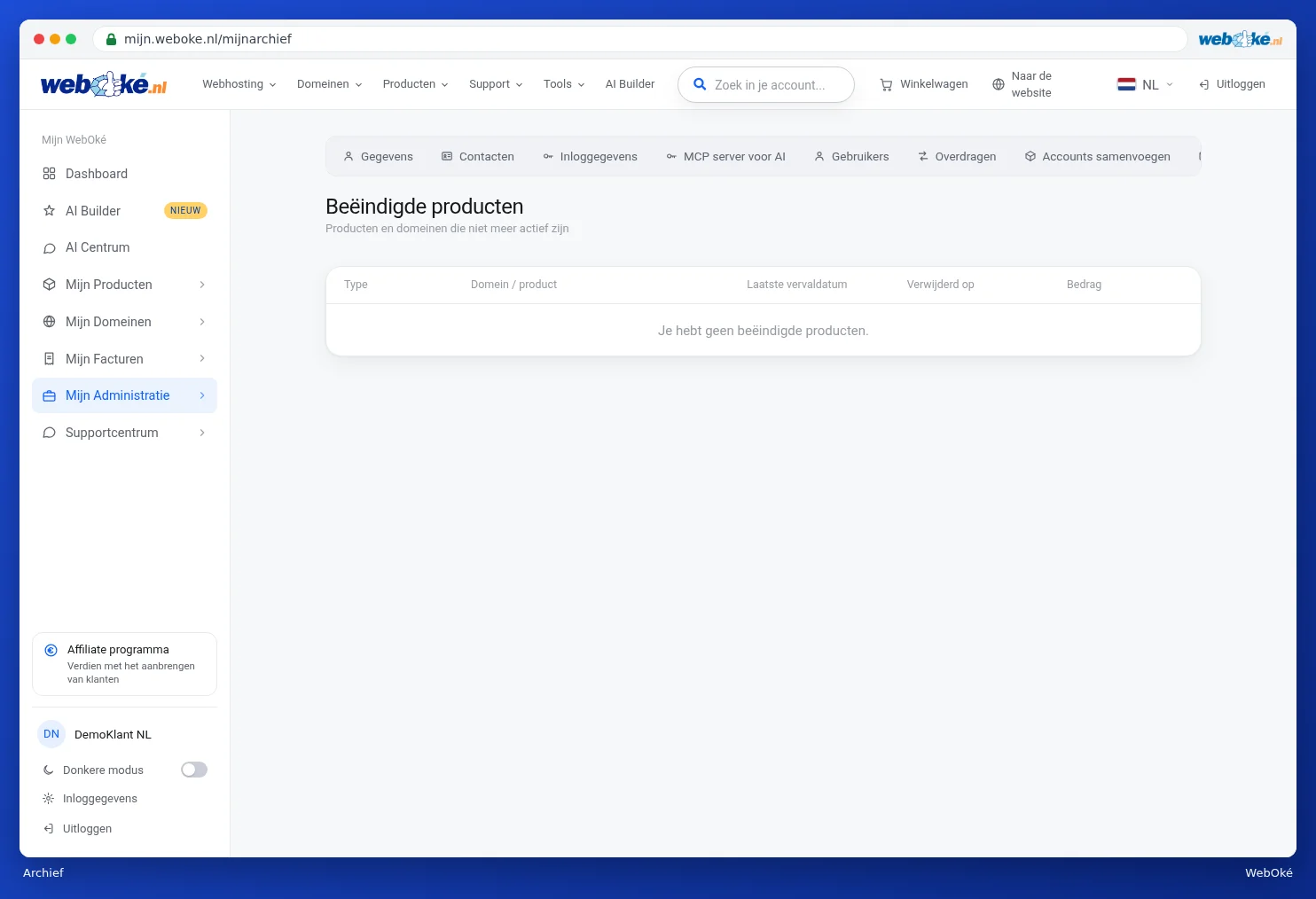Switch to the Contacten tab
The image size is (1316, 899).
478,157
